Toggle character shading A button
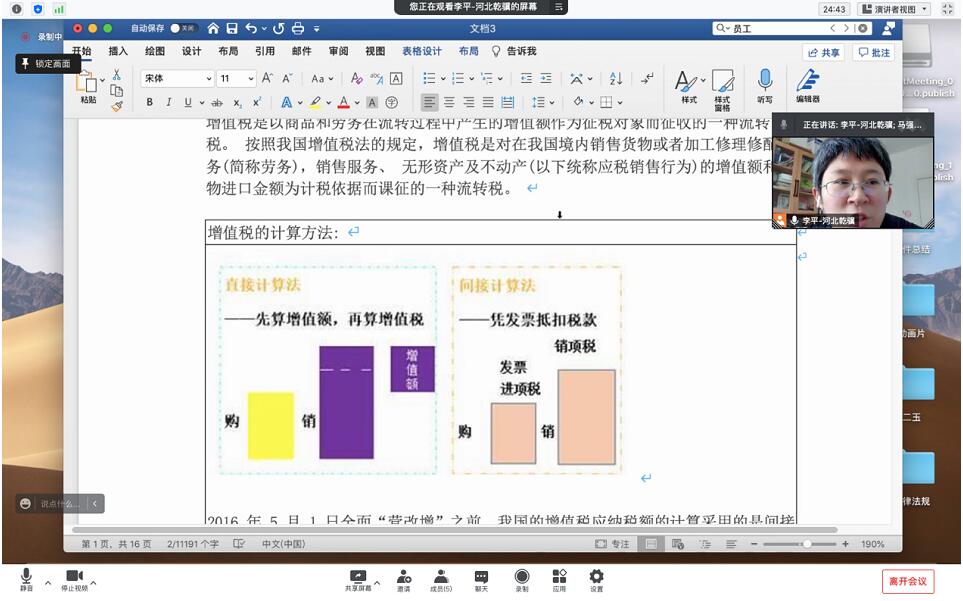 [x=372, y=103]
